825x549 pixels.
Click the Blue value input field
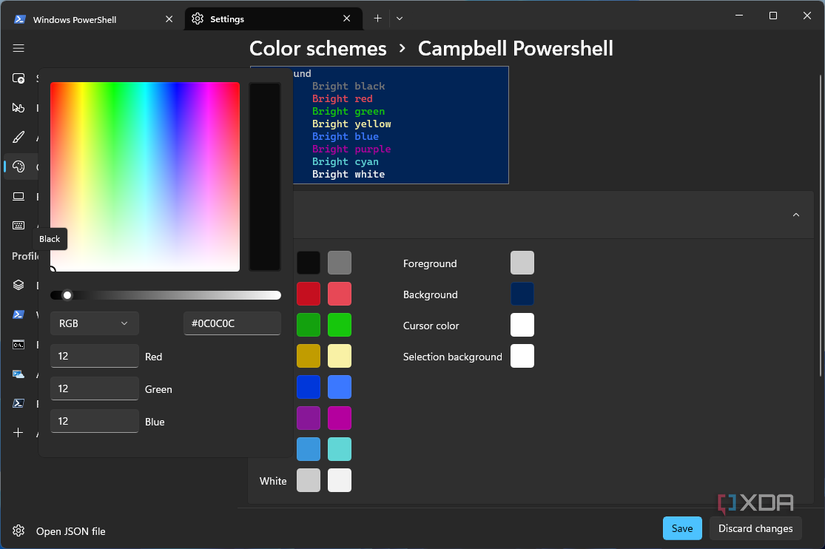point(94,421)
